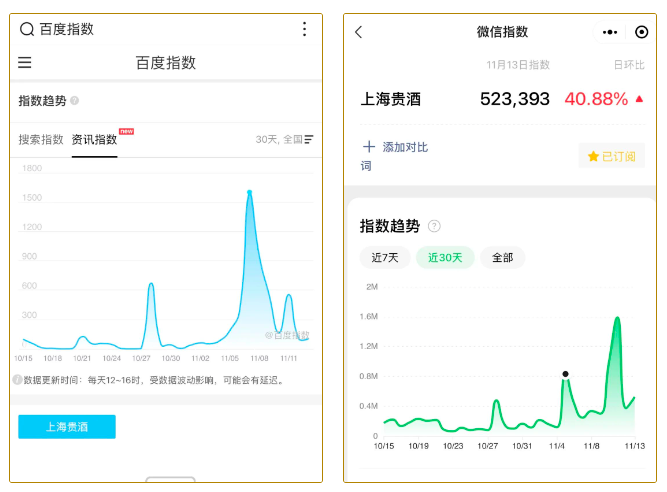Click the 1500 axis label on Baidu chart

coord(32,197)
